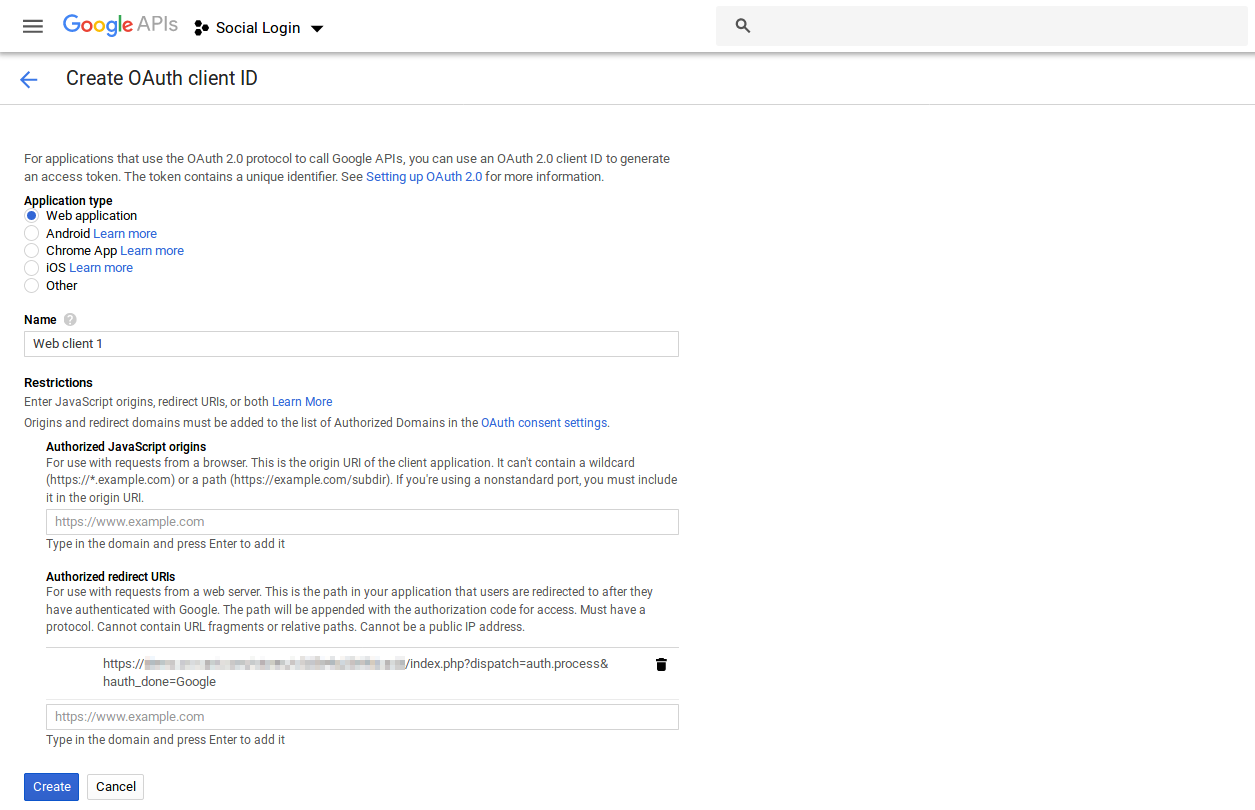This screenshot has width=1255, height=810.
Task: Focus the Name field with Web client 1
Action: [x=351, y=344]
